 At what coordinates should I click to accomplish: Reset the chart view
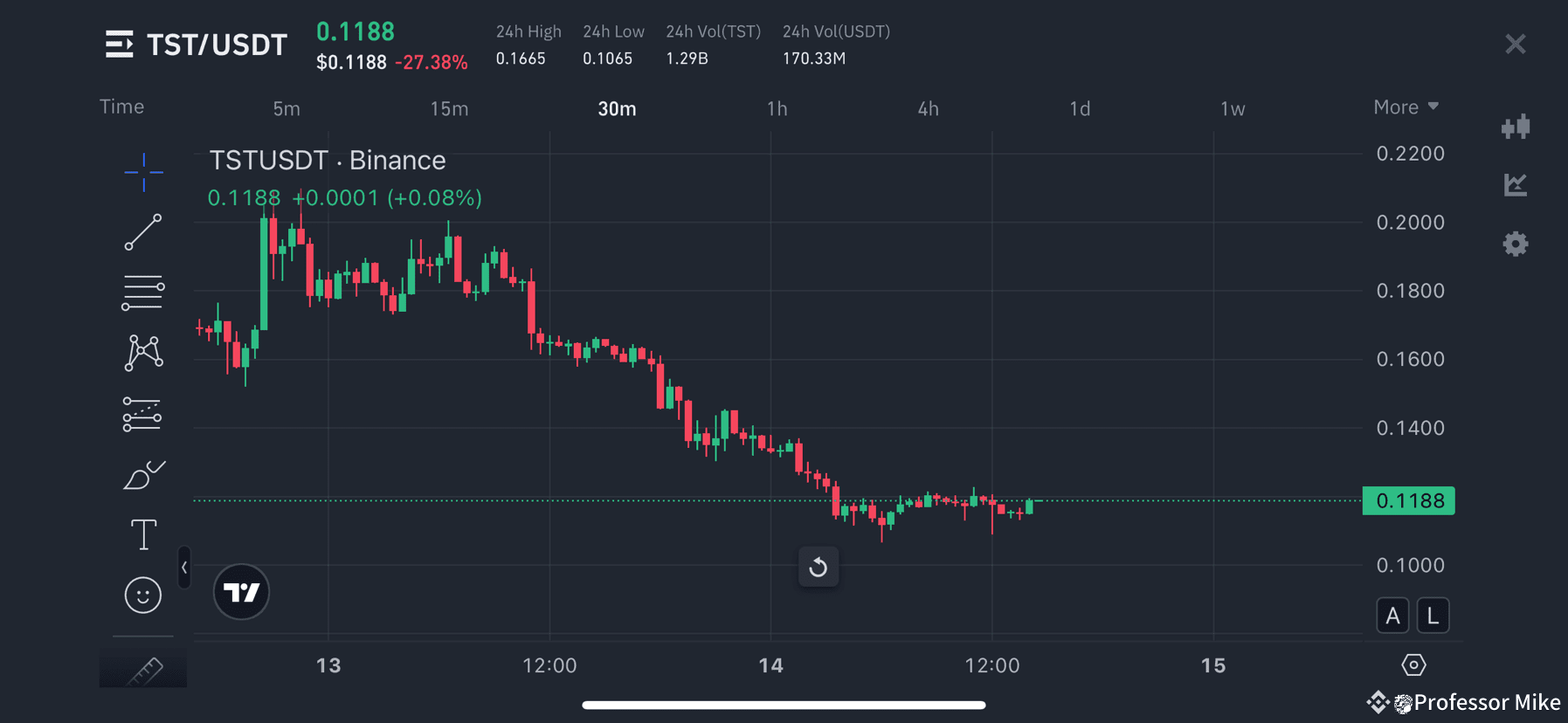[819, 567]
